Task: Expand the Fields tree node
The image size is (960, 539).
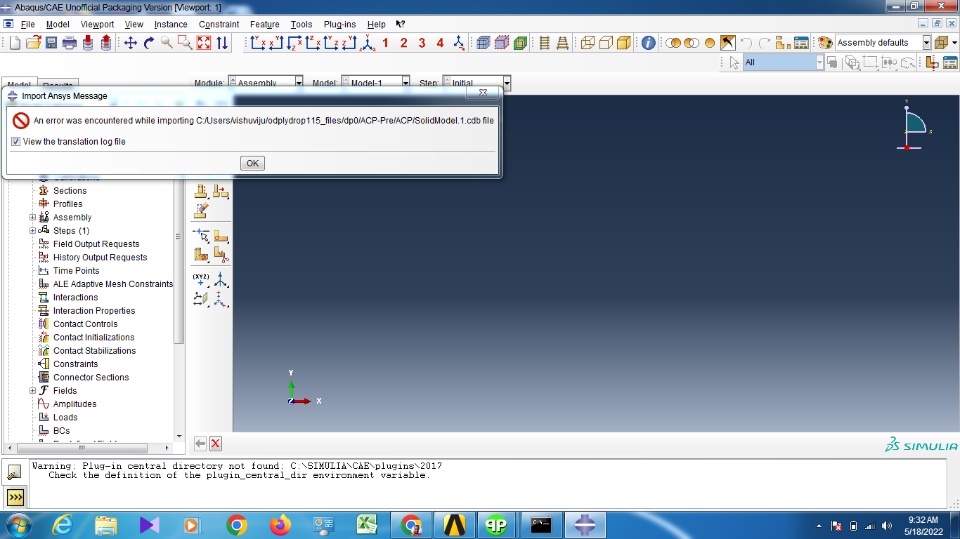Action: coord(32,391)
